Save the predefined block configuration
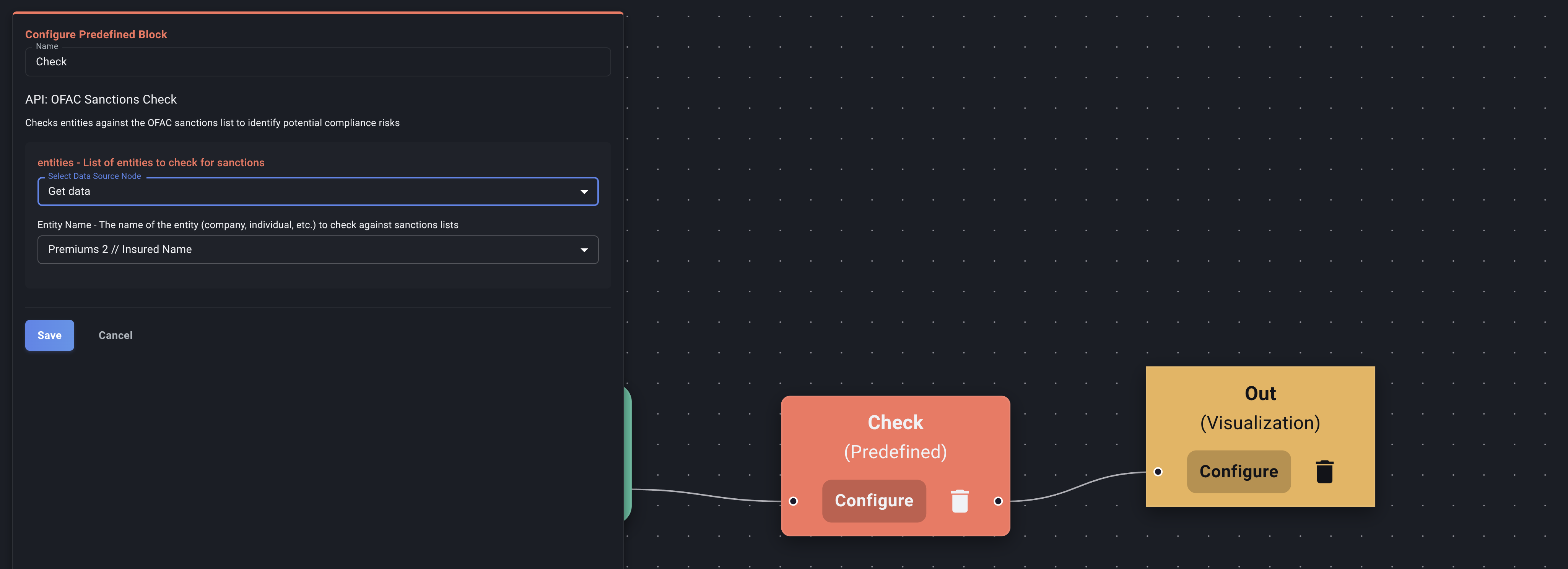The image size is (1568, 569). [49, 335]
